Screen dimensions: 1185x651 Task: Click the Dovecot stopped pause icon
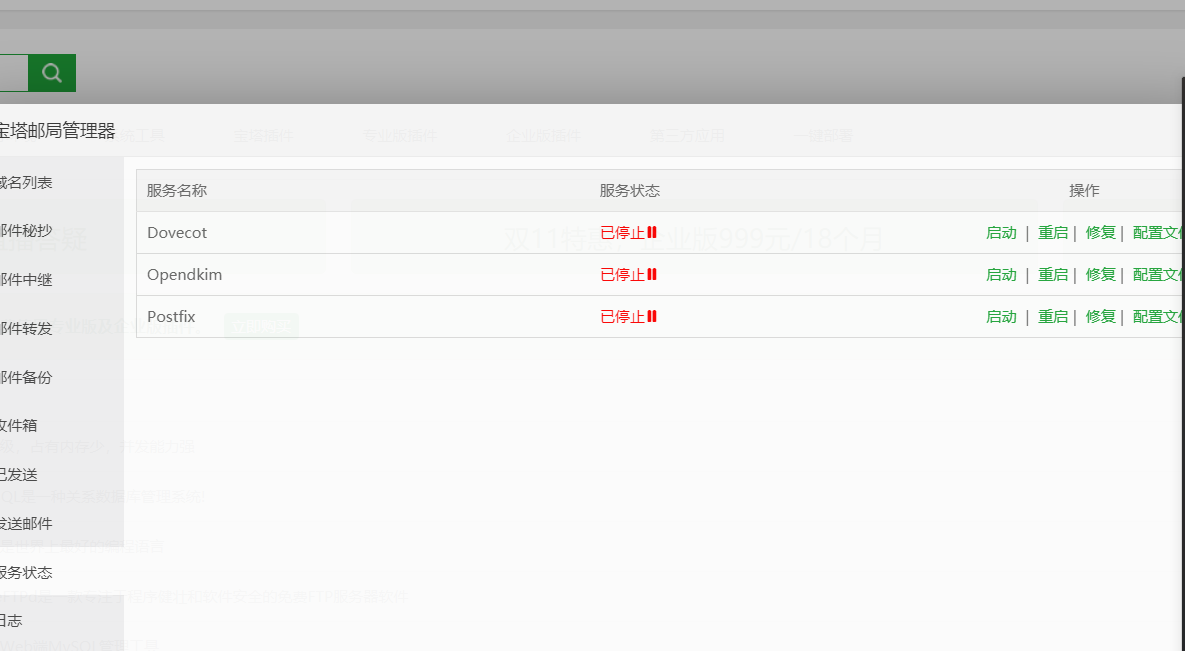pos(652,232)
